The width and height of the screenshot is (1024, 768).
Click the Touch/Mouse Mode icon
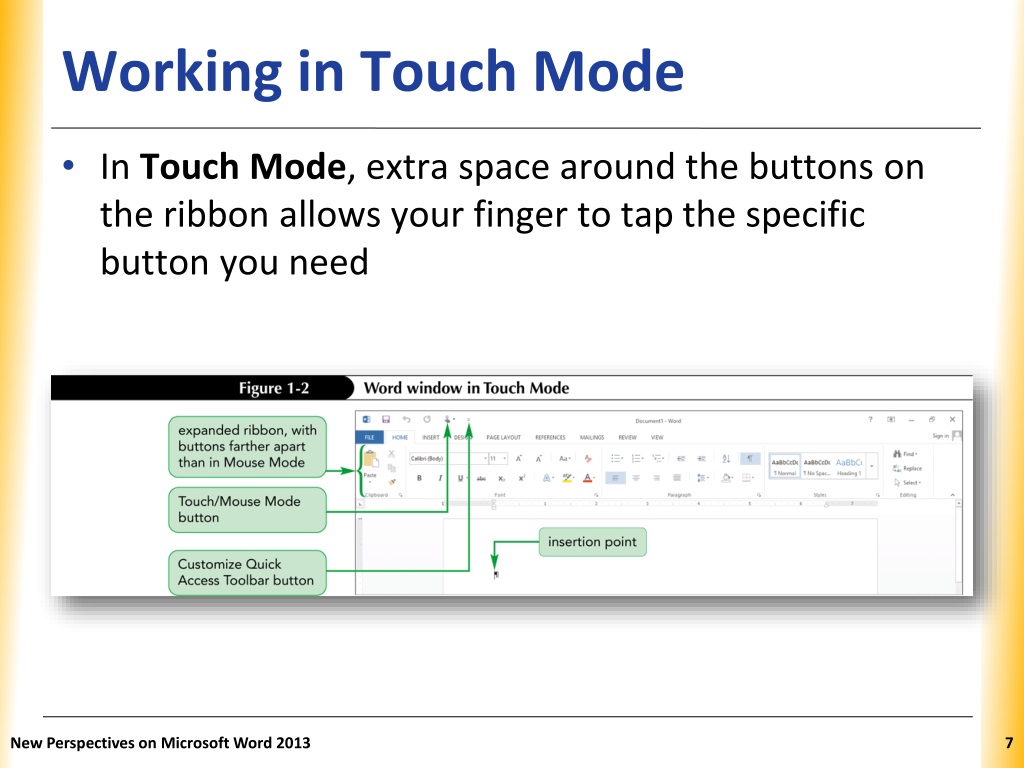tap(448, 420)
